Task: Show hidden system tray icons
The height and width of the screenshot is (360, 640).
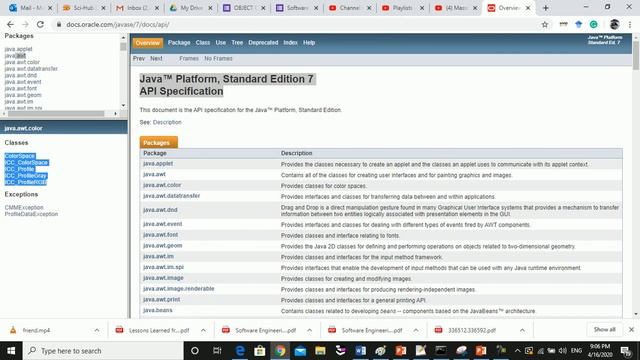Action: point(517,351)
